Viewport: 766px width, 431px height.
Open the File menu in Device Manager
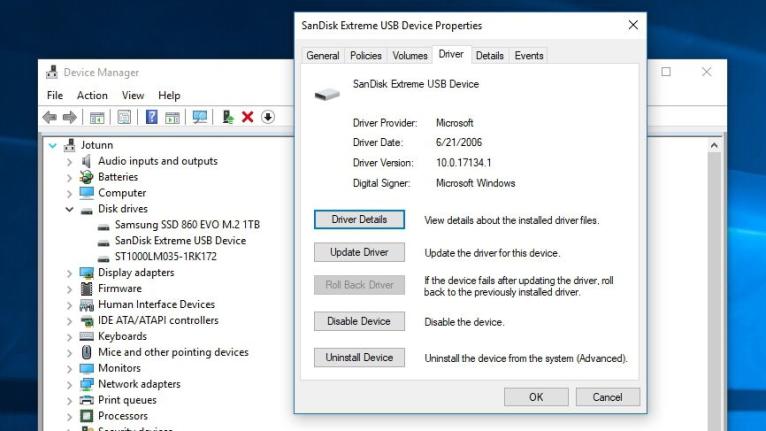(55, 95)
